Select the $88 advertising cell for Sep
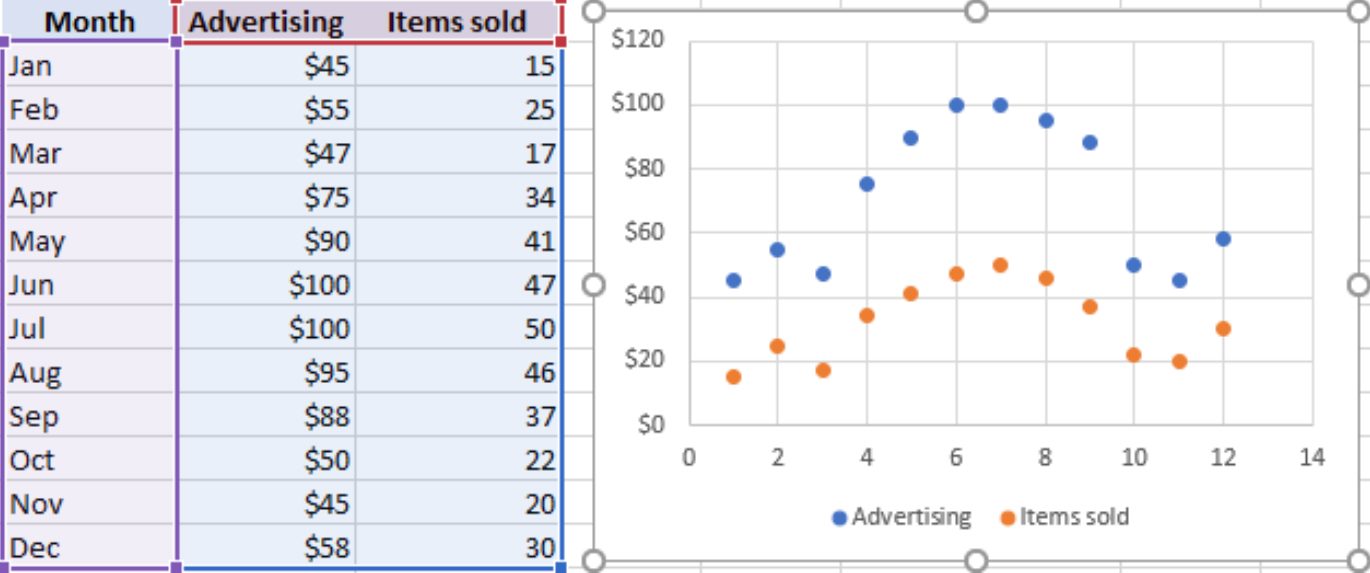1370x573 pixels. coord(267,416)
